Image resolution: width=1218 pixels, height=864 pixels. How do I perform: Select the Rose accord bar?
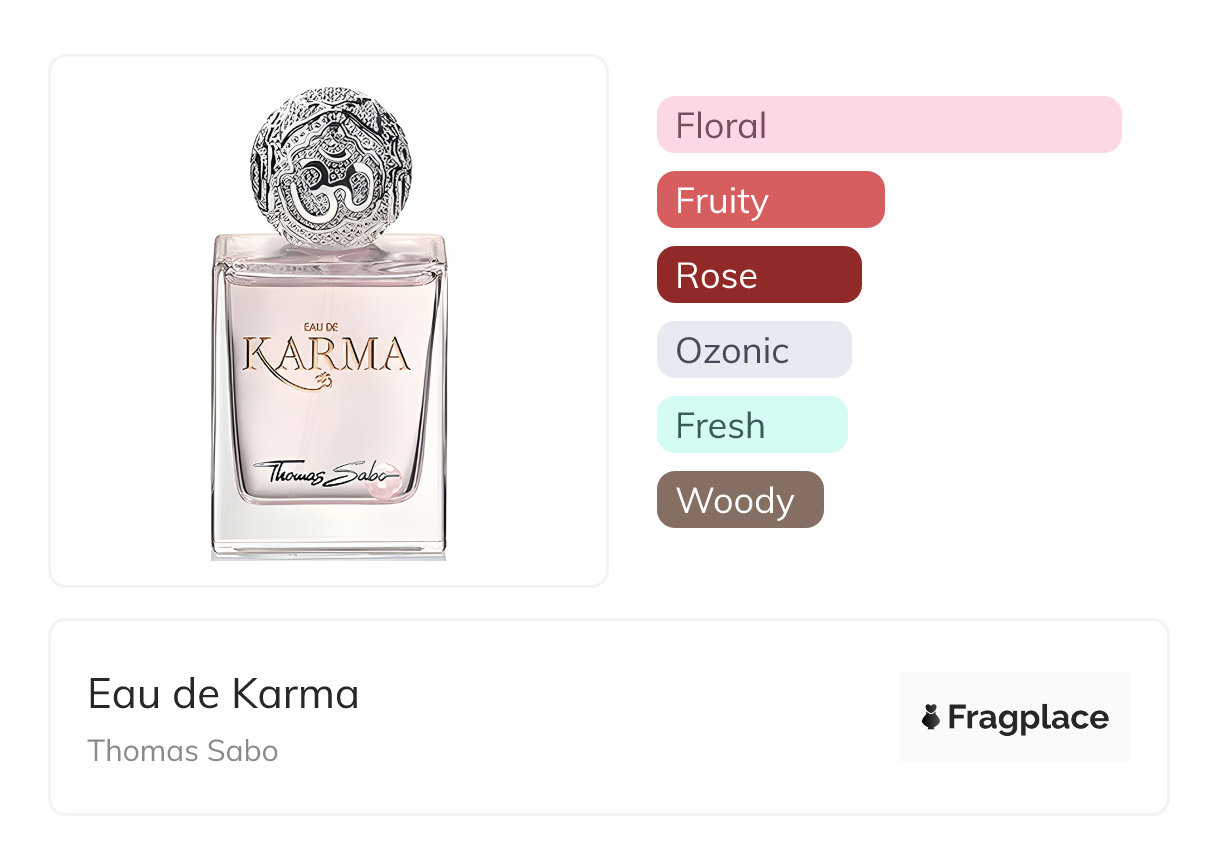coord(758,275)
